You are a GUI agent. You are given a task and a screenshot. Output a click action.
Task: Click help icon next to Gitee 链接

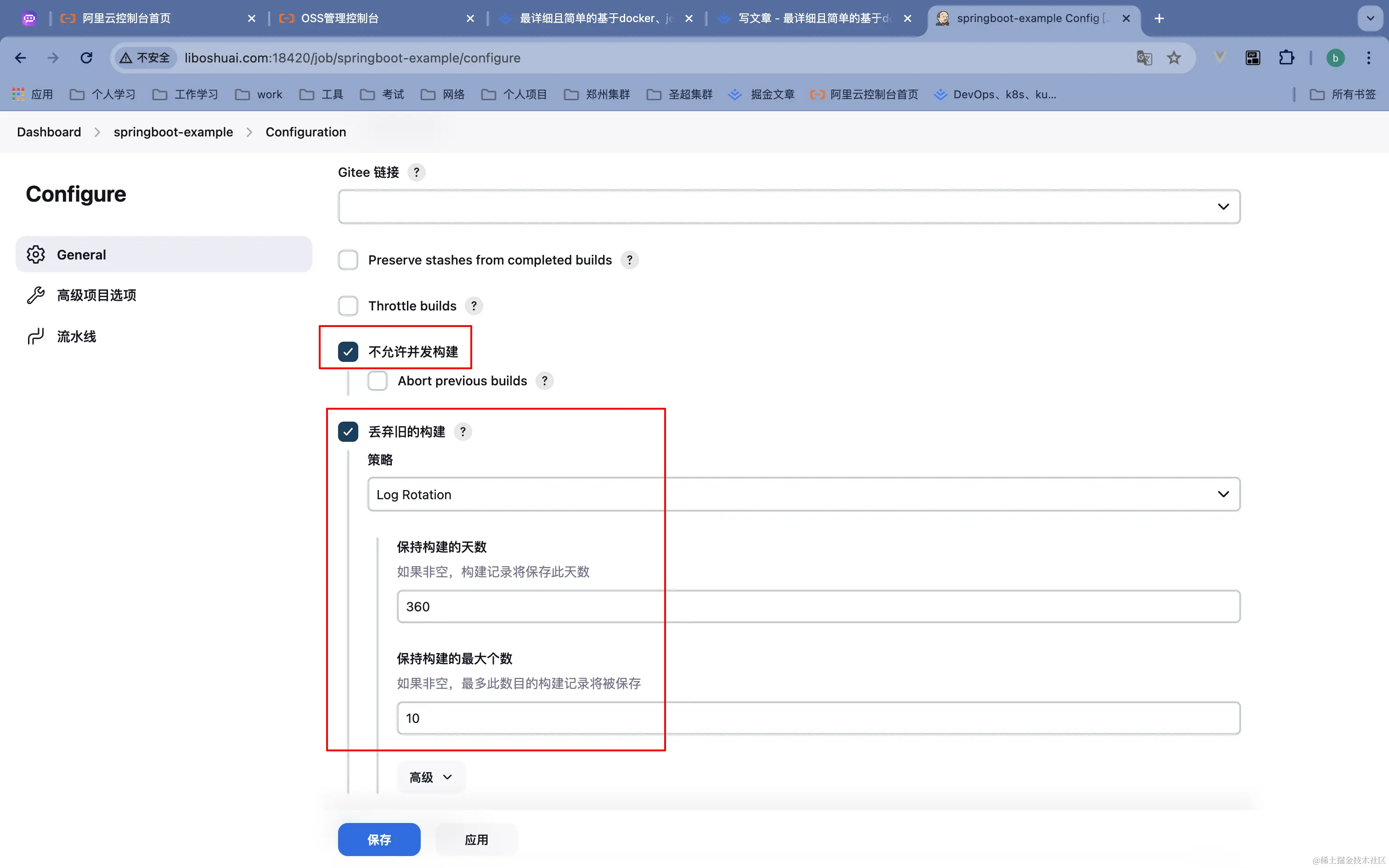click(416, 172)
